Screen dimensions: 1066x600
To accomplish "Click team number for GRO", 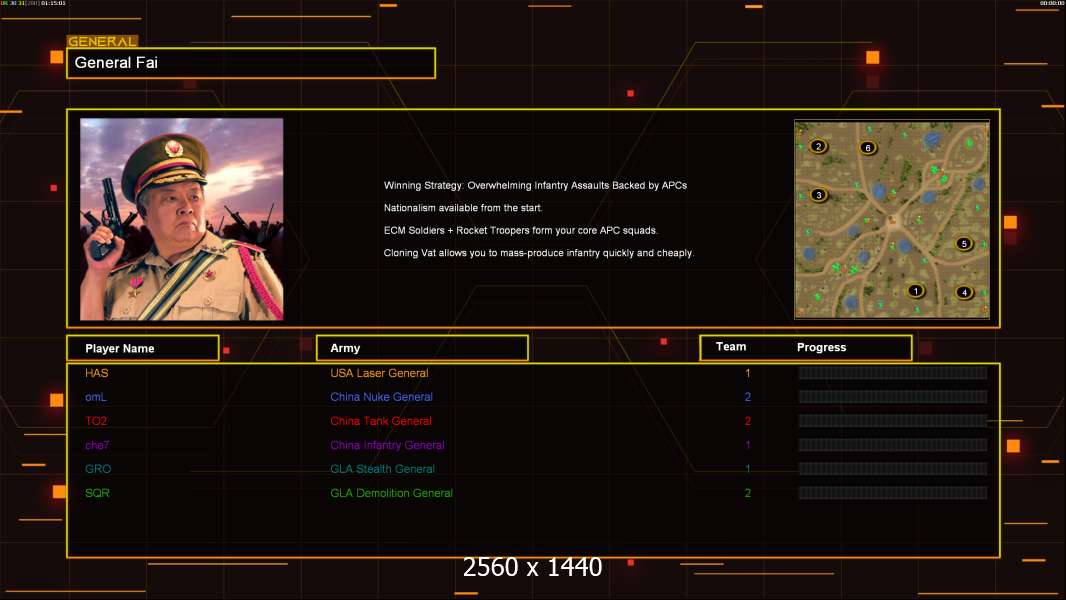I will [x=748, y=469].
